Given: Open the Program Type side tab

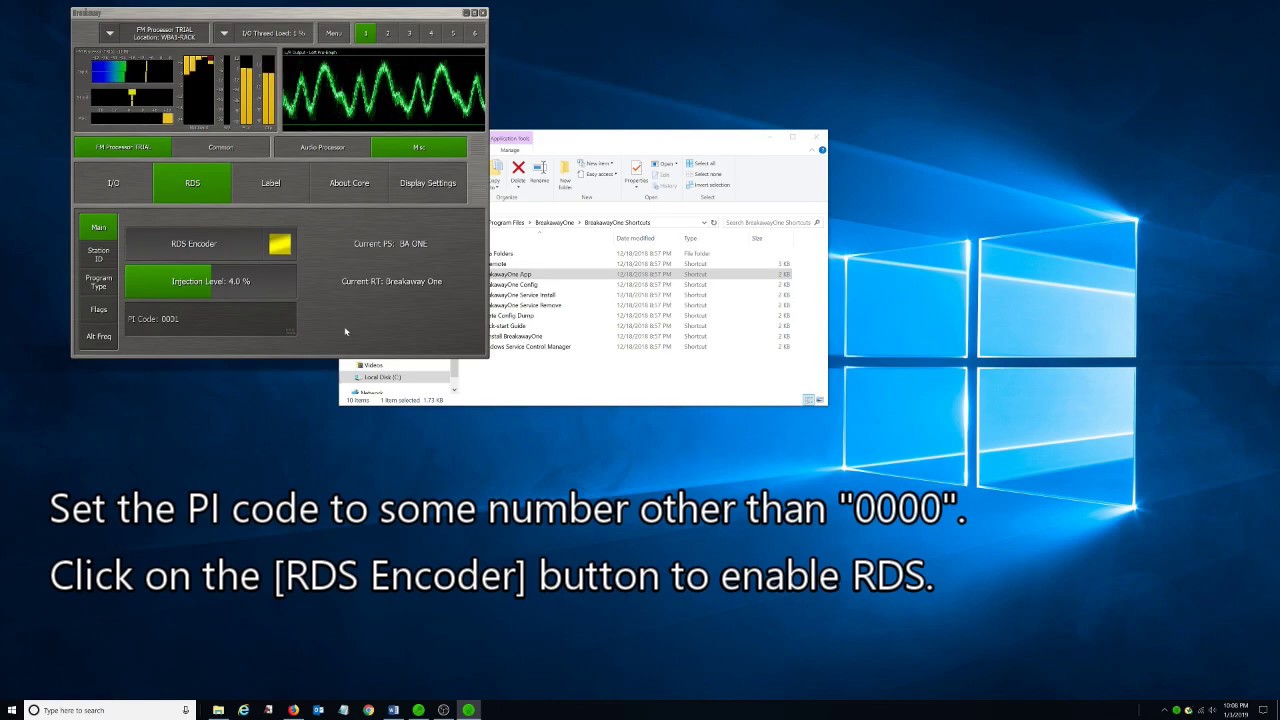Looking at the screenshot, I should click(99, 282).
